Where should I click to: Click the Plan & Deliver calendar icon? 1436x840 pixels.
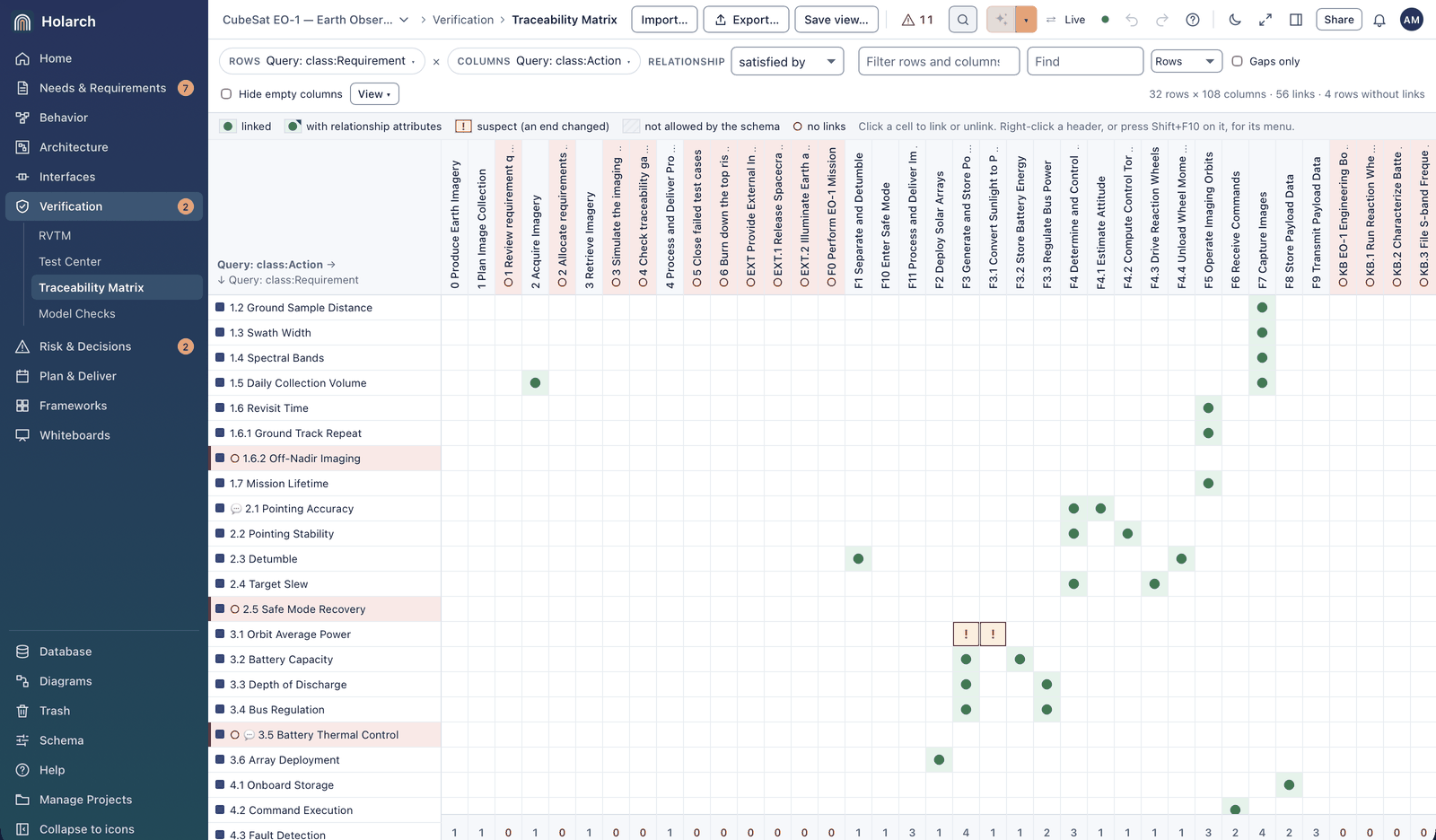click(x=22, y=376)
